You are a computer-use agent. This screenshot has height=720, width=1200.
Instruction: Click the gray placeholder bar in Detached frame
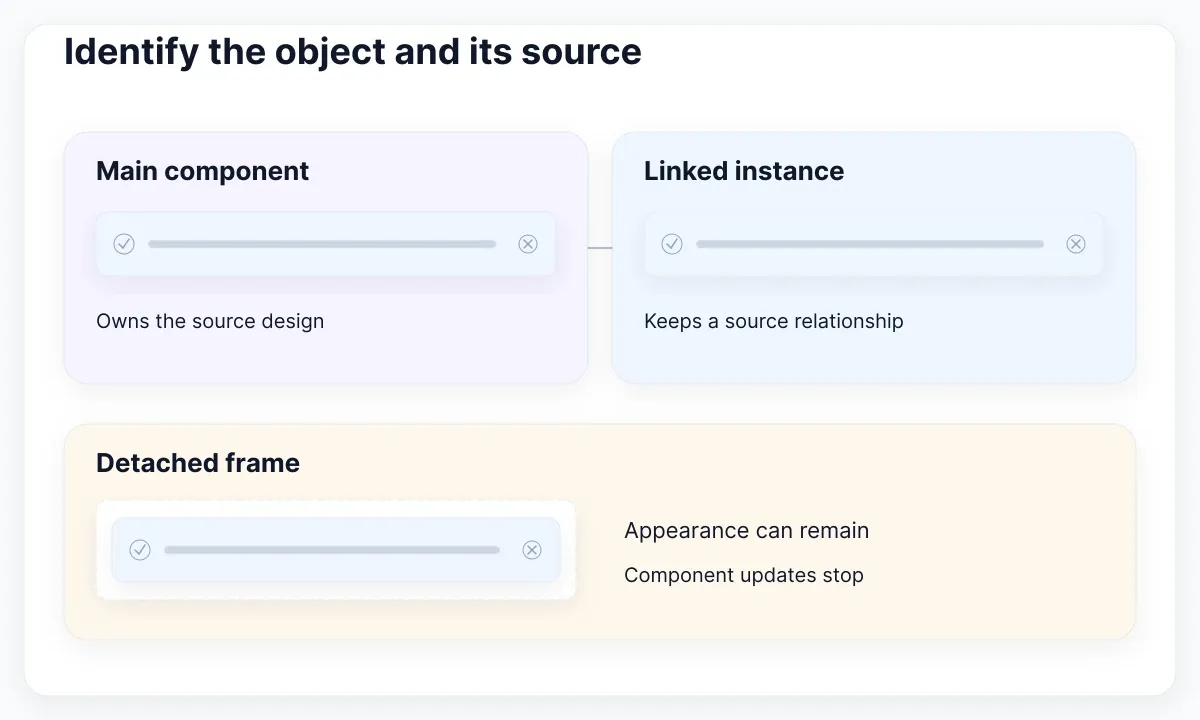(x=332, y=550)
